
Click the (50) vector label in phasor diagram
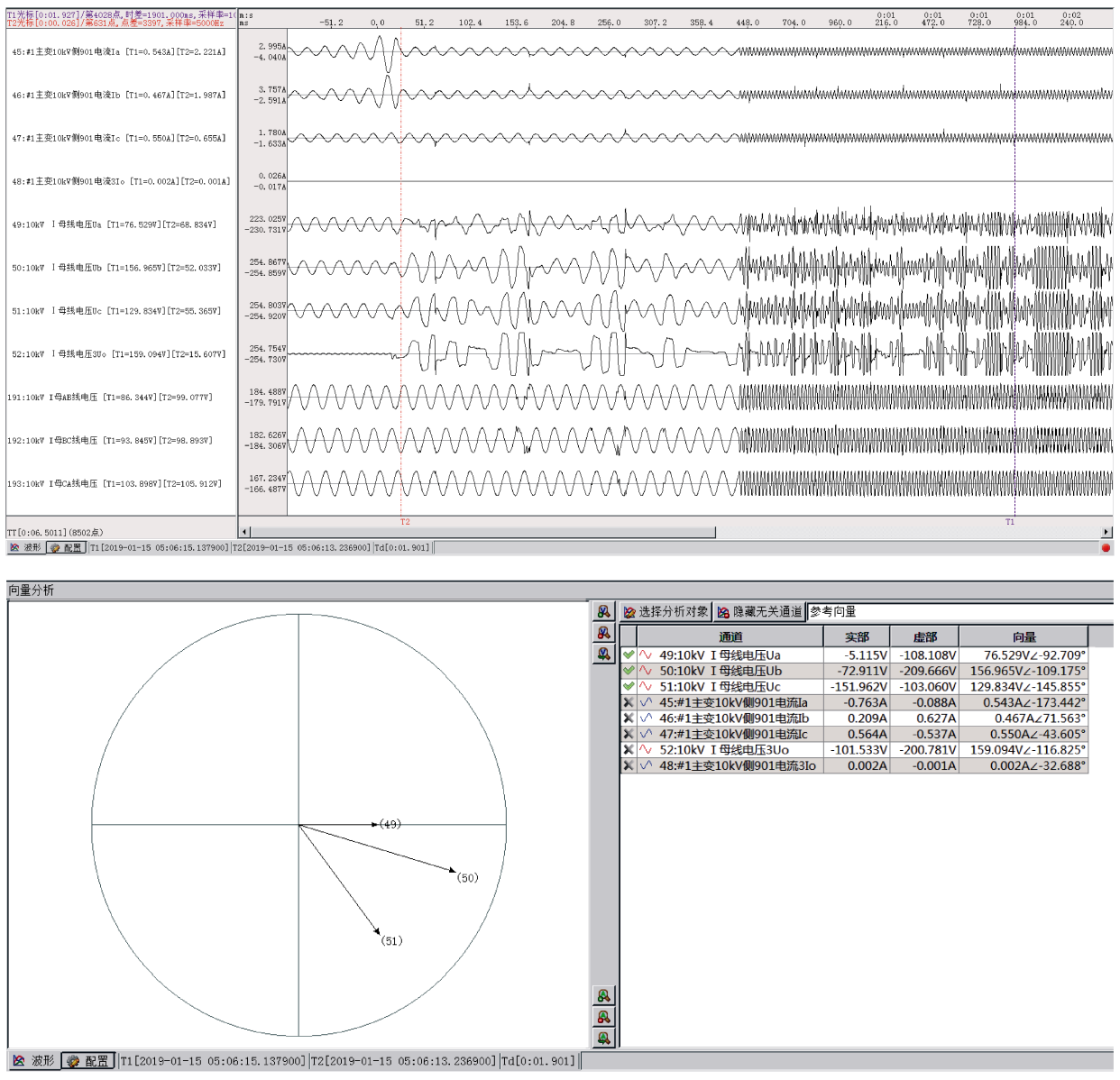467,878
